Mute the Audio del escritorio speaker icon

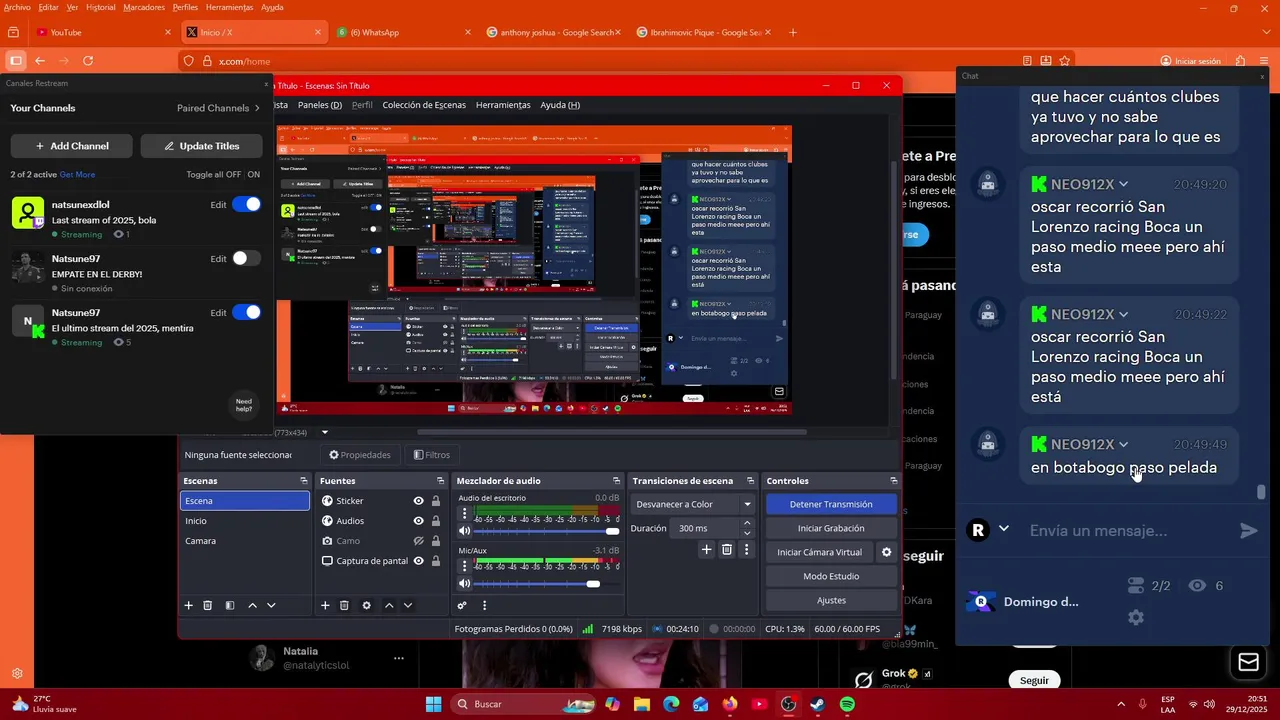pyautogui.click(x=464, y=531)
